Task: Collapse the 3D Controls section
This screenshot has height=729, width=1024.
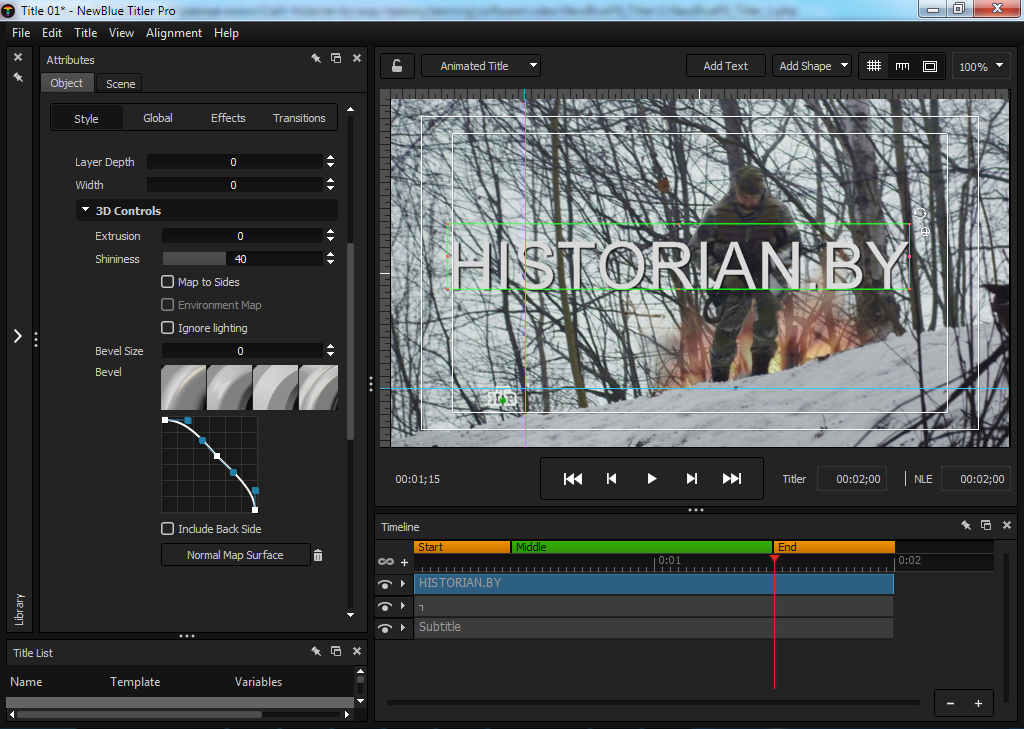Action: 84,211
